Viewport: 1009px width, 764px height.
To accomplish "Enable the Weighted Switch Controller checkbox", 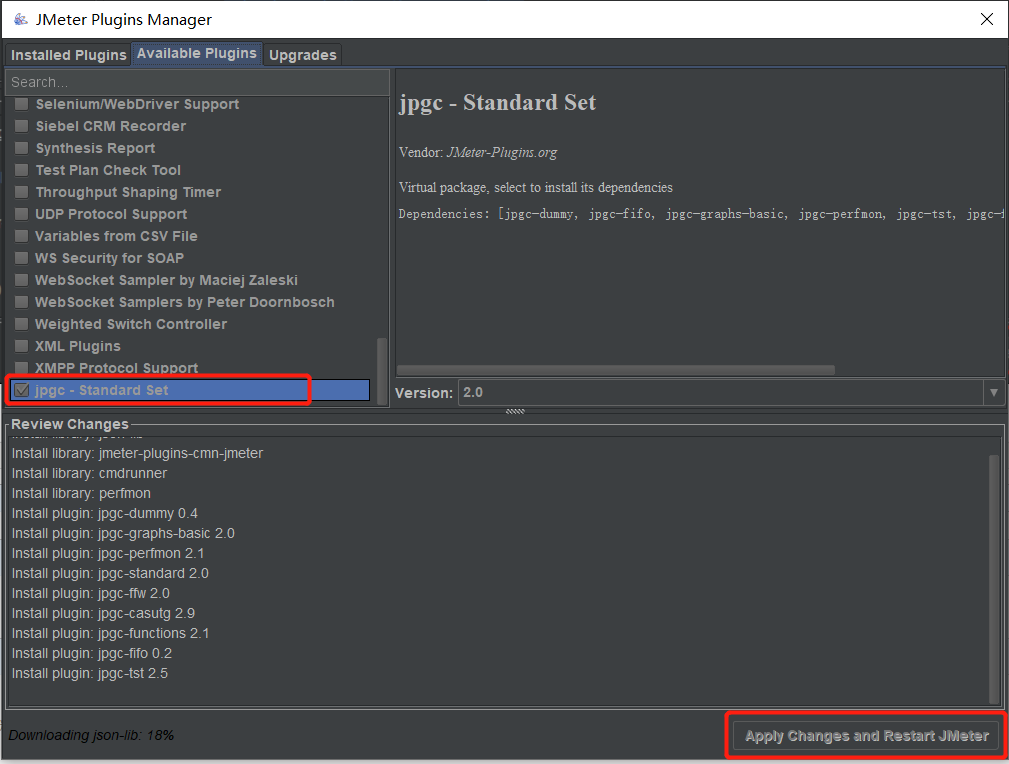I will point(21,324).
